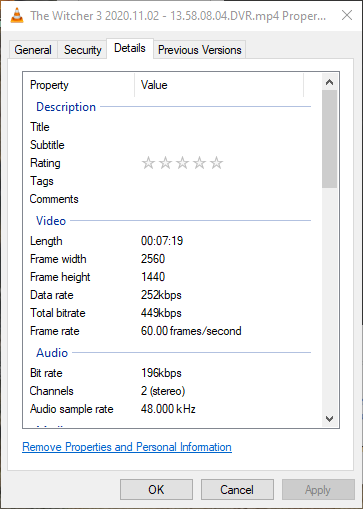Click the Audio section header
The height and width of the screenshot is (509, 363).
coord(52,353)
